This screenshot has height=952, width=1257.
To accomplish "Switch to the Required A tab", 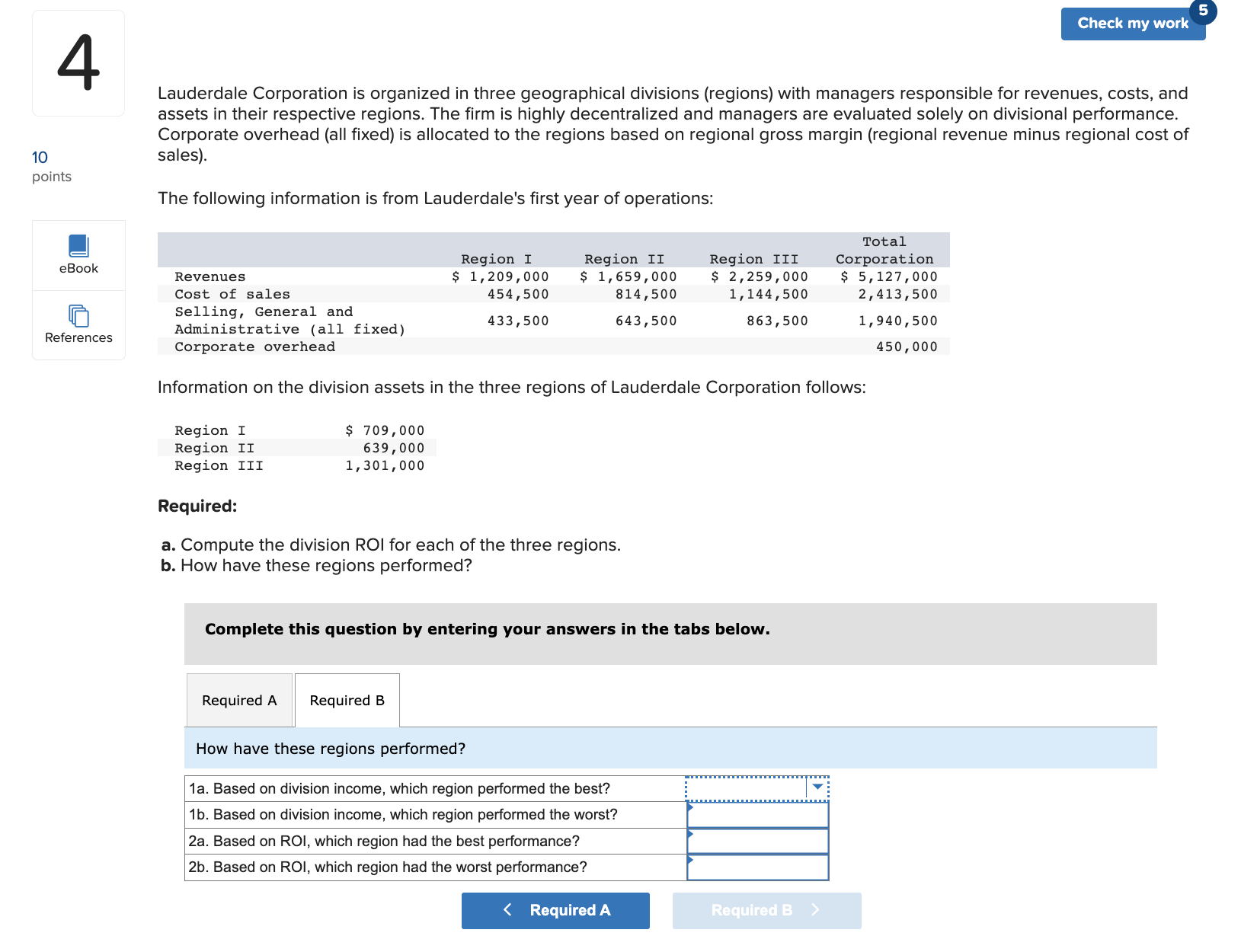I will click(x=239, y=700).
